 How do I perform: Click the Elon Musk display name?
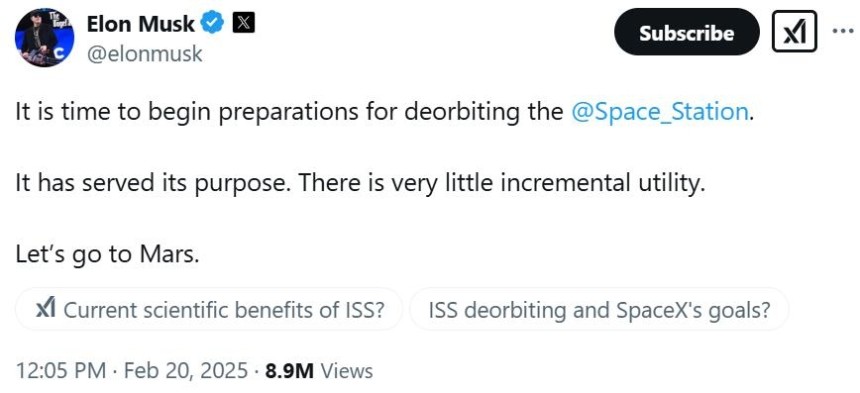coord(141,24)
